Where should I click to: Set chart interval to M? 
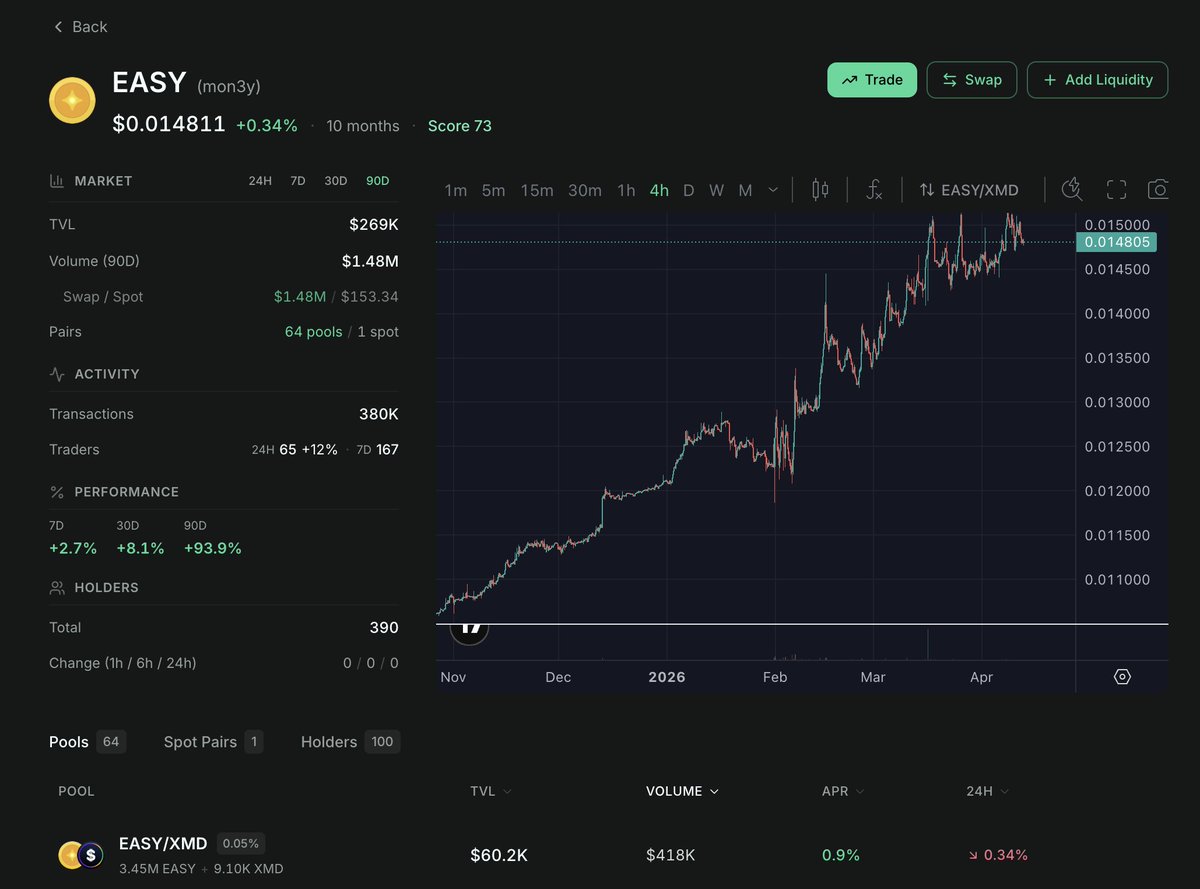click(745, 190)
